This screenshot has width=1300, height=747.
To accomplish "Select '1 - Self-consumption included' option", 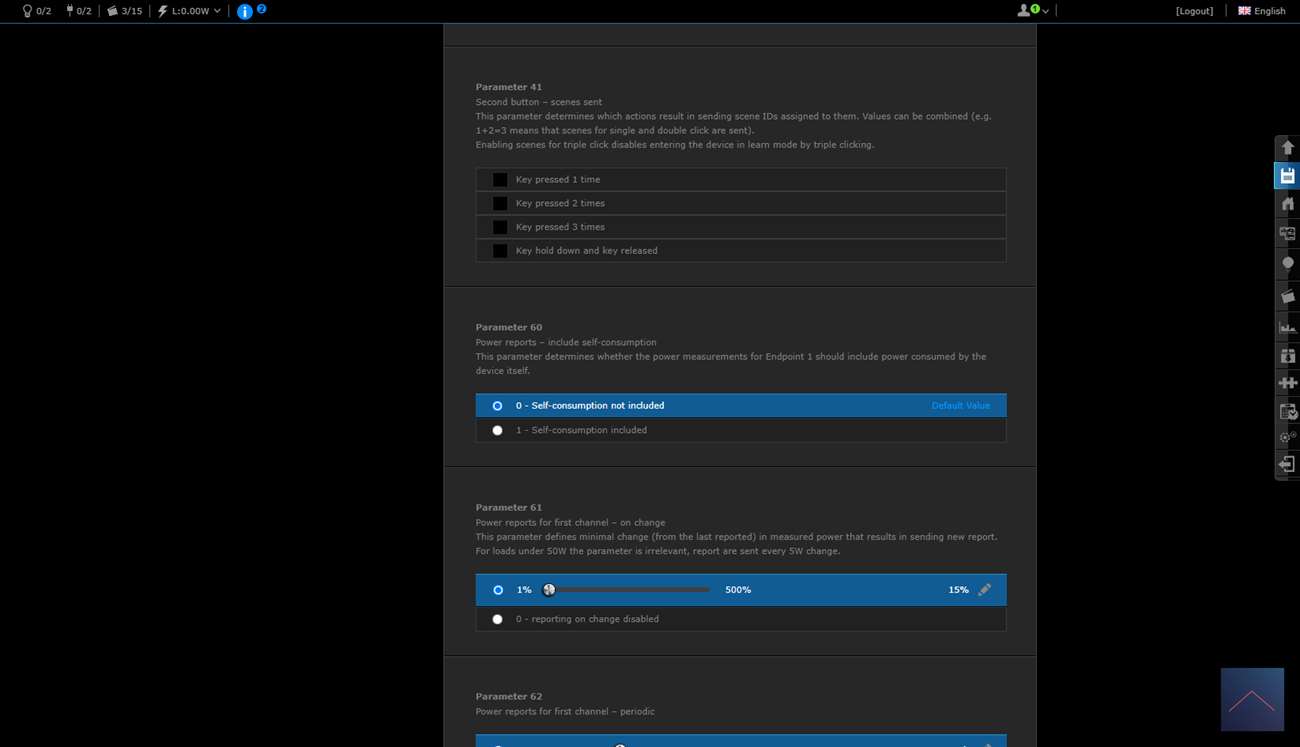I will [498, 430].
